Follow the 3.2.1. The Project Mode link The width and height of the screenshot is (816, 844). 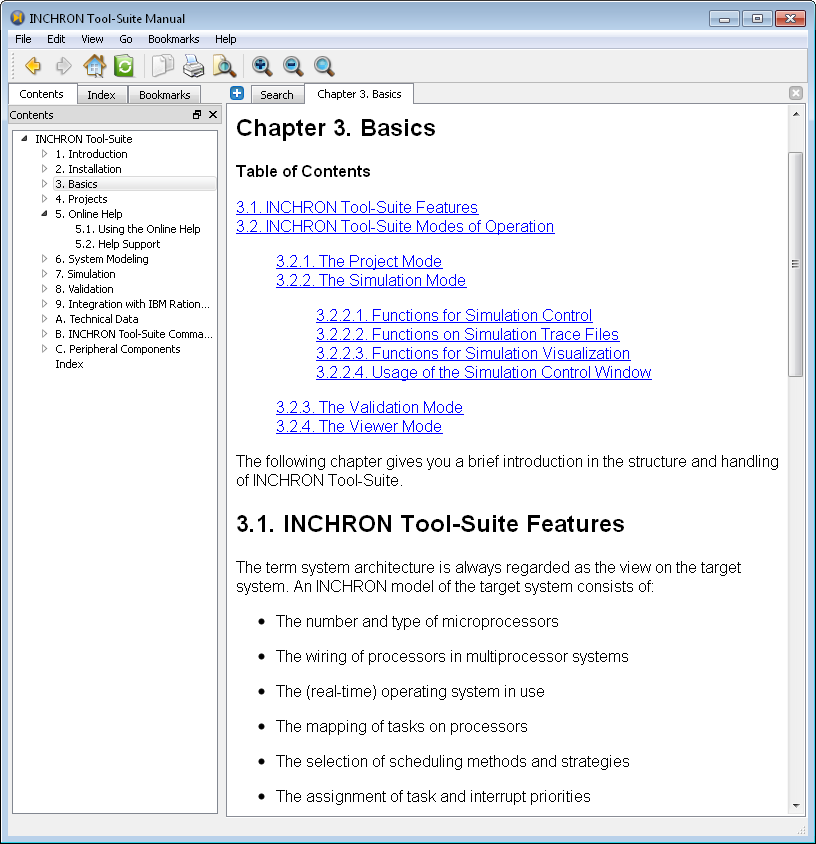(x=359, y=261)
